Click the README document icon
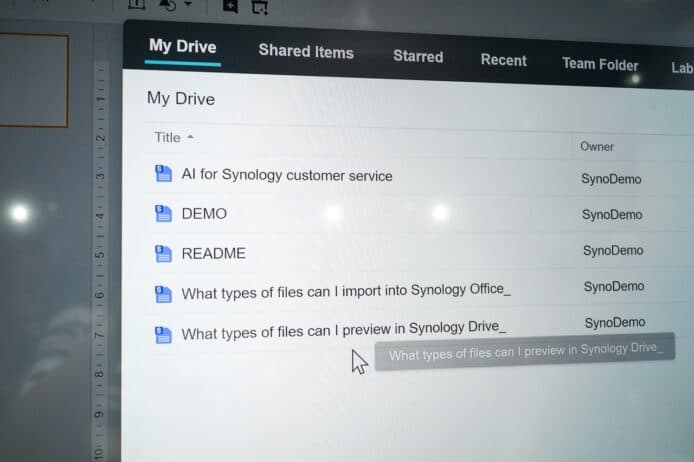694x462 pixels. tap(163, 253)
